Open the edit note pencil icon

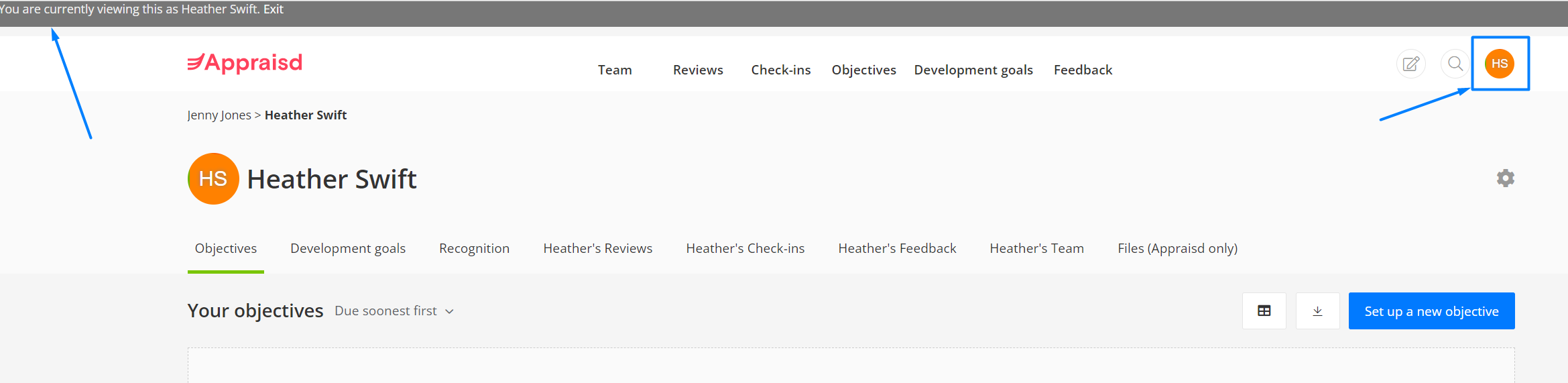pos(1410,64)
